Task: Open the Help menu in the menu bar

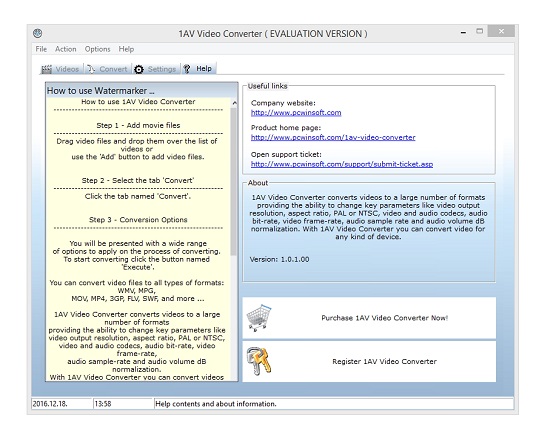Action: (126, 49)
